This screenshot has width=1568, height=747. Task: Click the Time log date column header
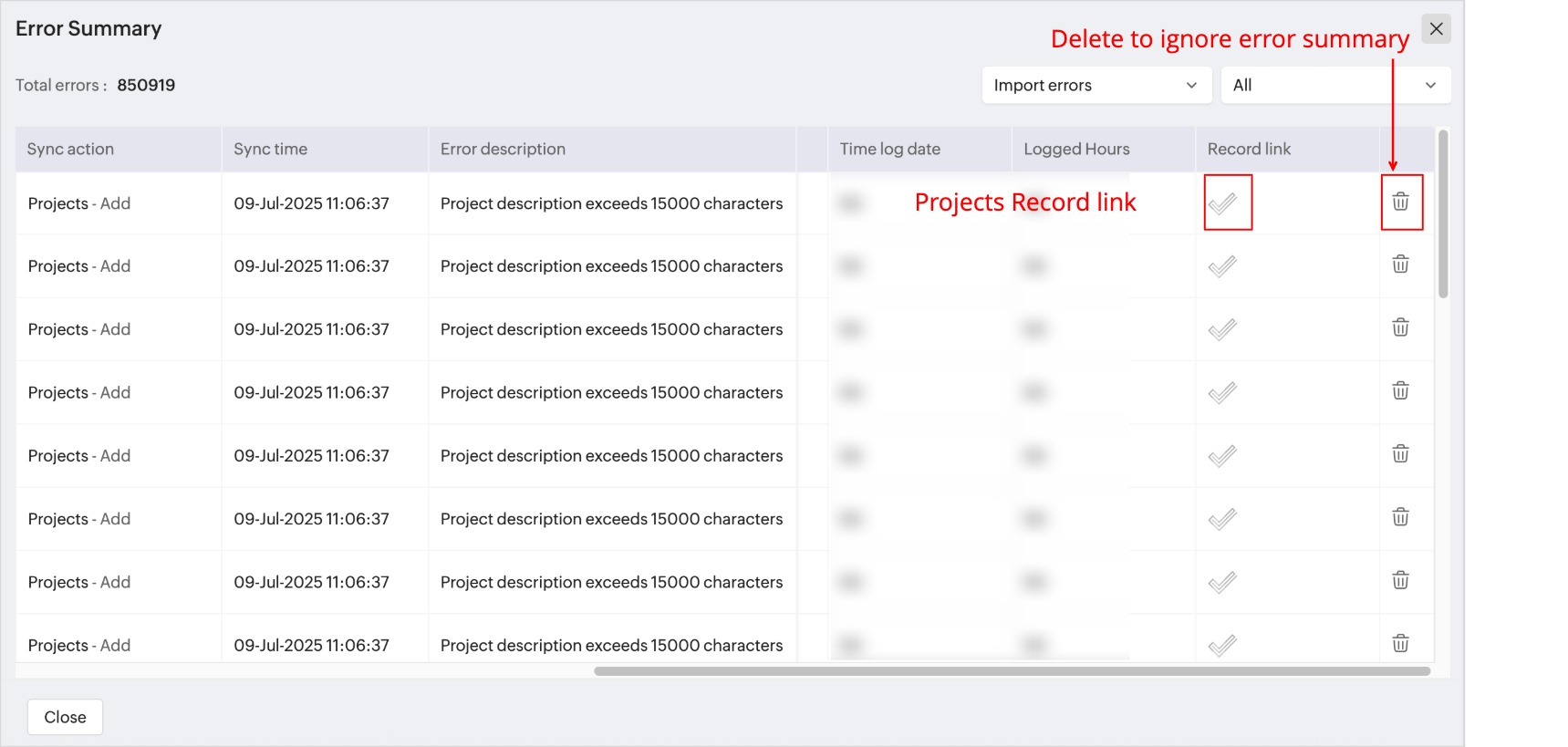tap(889, 149)
